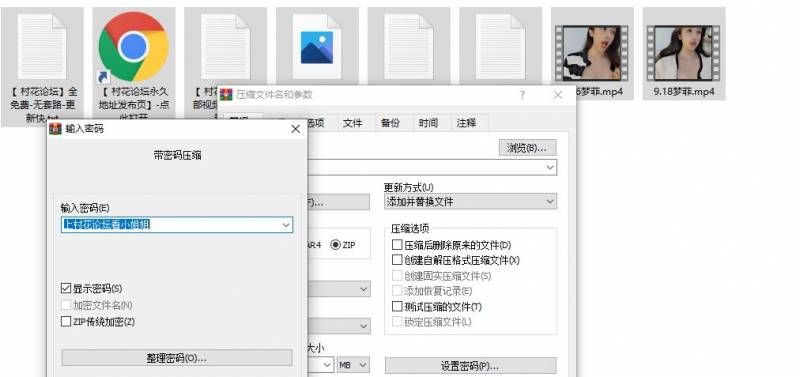Open the Chrome shortcut file icon
The width and height of the screenshot is (800, 377).
(x=134, y=47)
